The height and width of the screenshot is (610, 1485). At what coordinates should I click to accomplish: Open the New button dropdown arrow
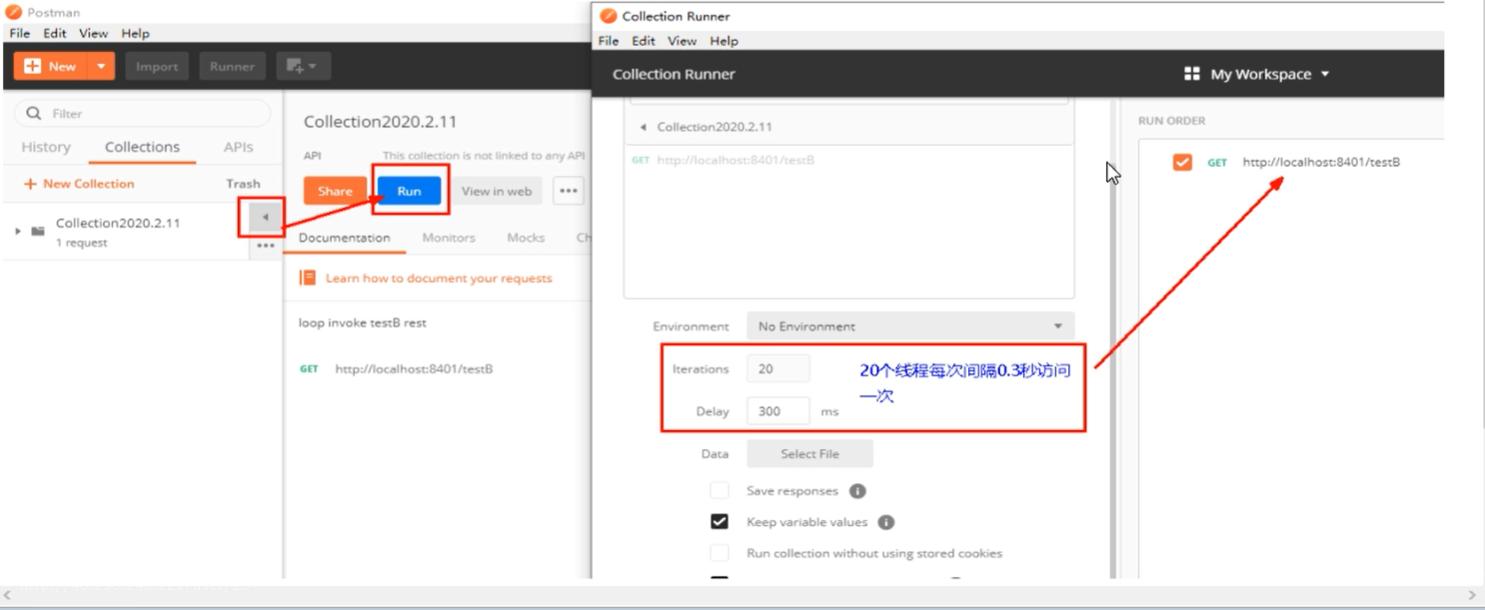[101, 66]
